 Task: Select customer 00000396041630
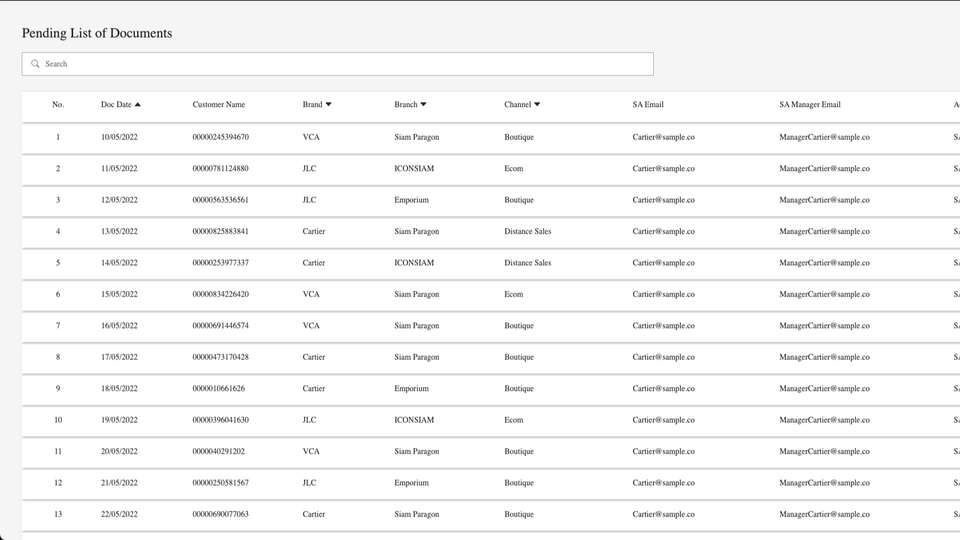[220, 420]
